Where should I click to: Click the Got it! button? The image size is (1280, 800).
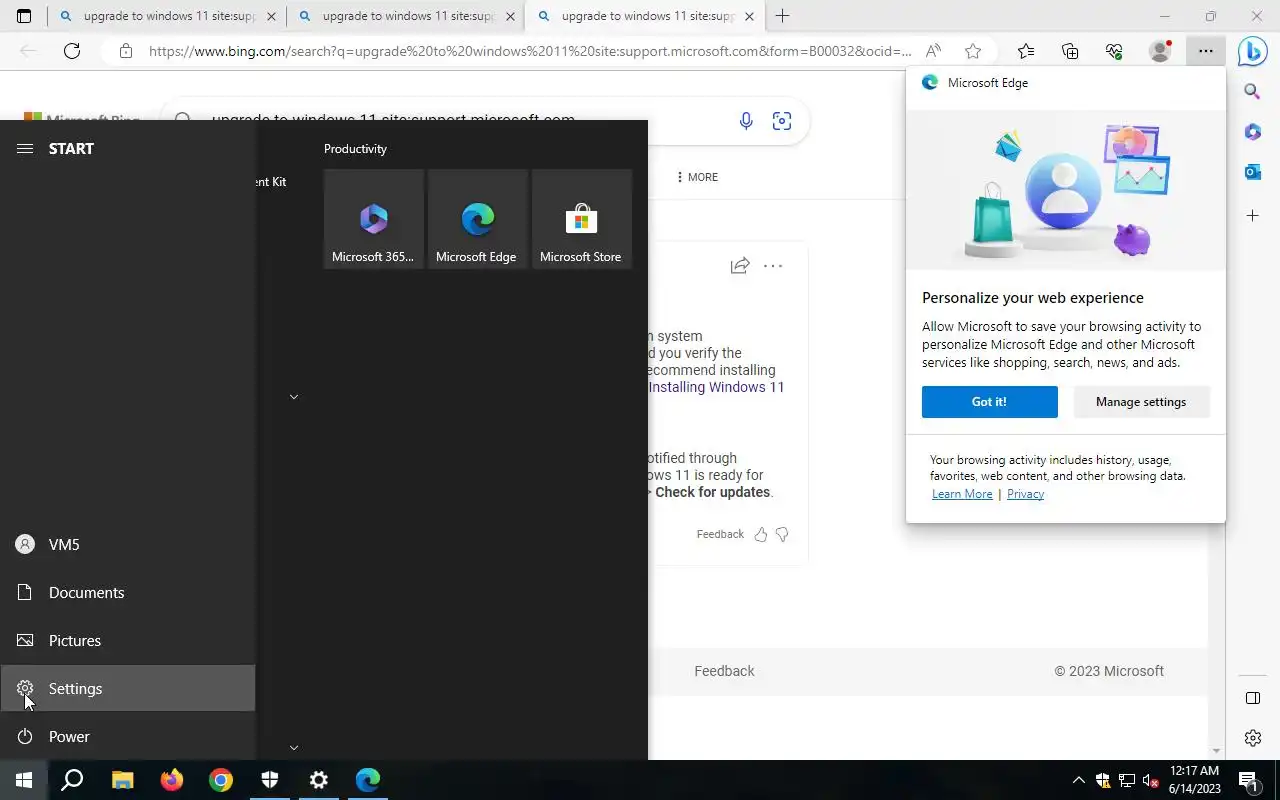(990, 402)
